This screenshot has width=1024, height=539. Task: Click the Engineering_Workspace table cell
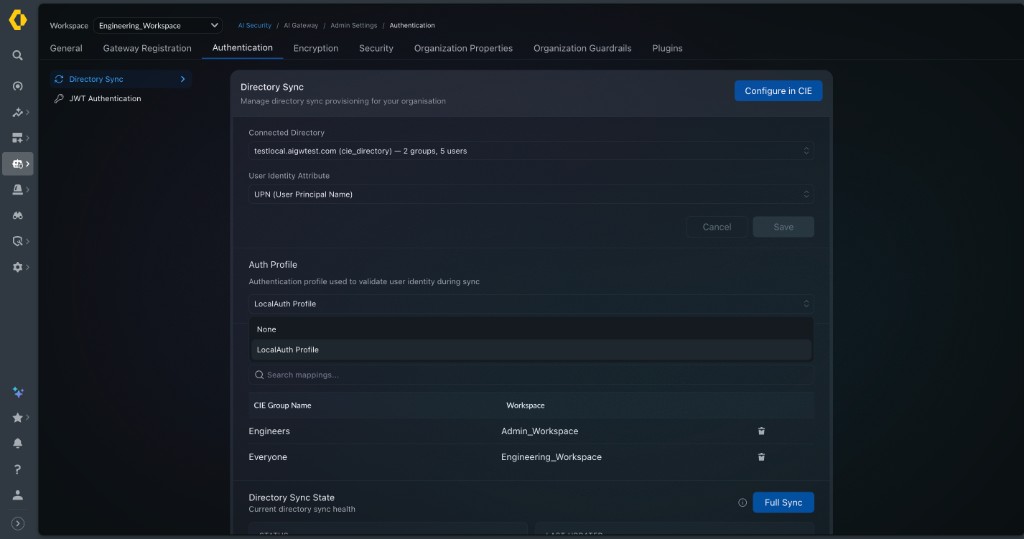point(551,457)
